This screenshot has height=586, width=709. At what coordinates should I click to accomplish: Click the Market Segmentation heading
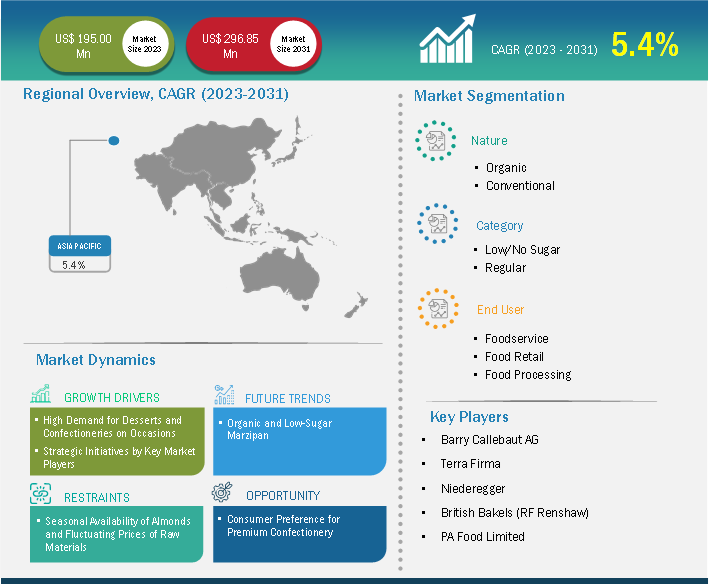pyautogui.click(x=489, y=96)
